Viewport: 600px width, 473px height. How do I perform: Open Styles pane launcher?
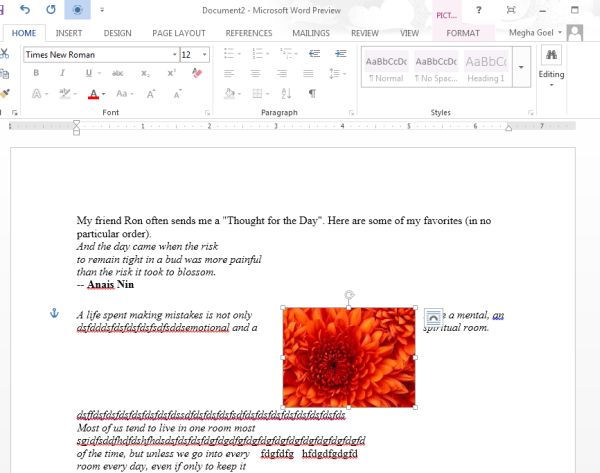(531, 113)
